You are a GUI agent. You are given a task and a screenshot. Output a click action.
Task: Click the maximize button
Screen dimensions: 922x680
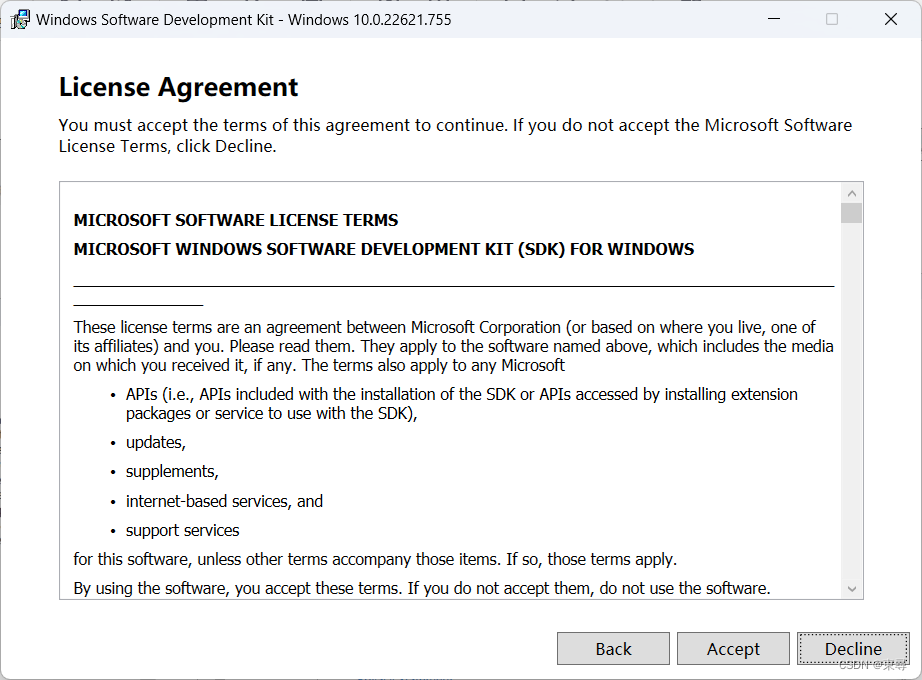[x=831, y=19]
